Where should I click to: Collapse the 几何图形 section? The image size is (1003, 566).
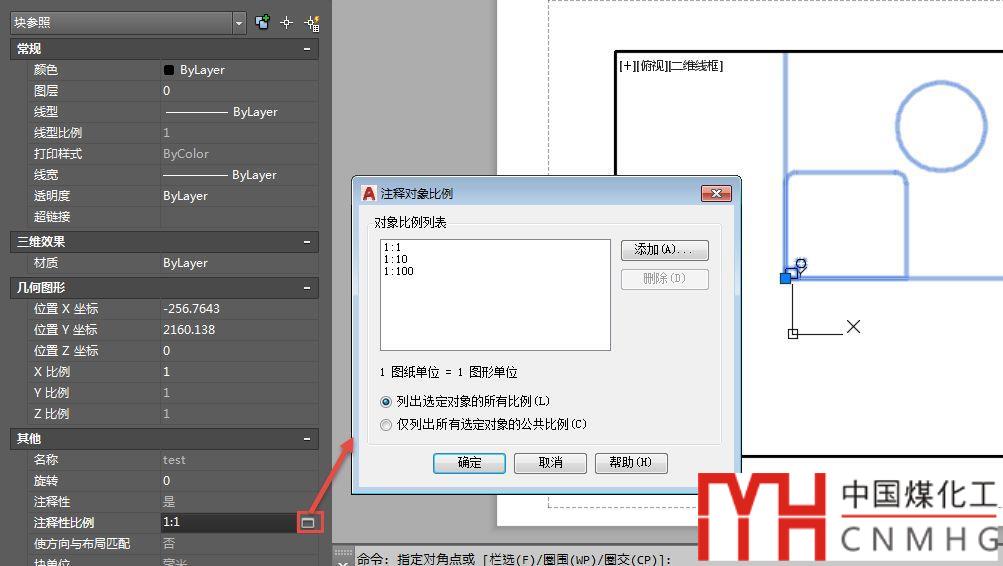[307, 287]
